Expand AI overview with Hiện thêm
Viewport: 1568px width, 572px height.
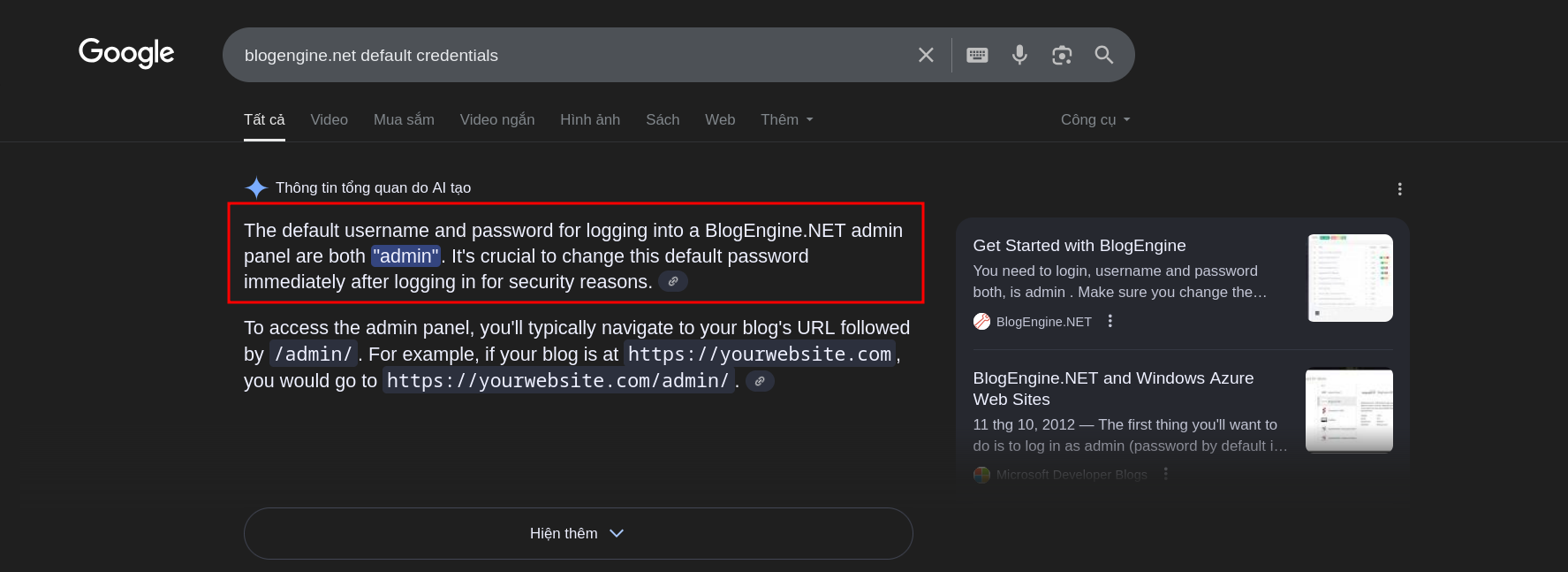pos(578,533)
